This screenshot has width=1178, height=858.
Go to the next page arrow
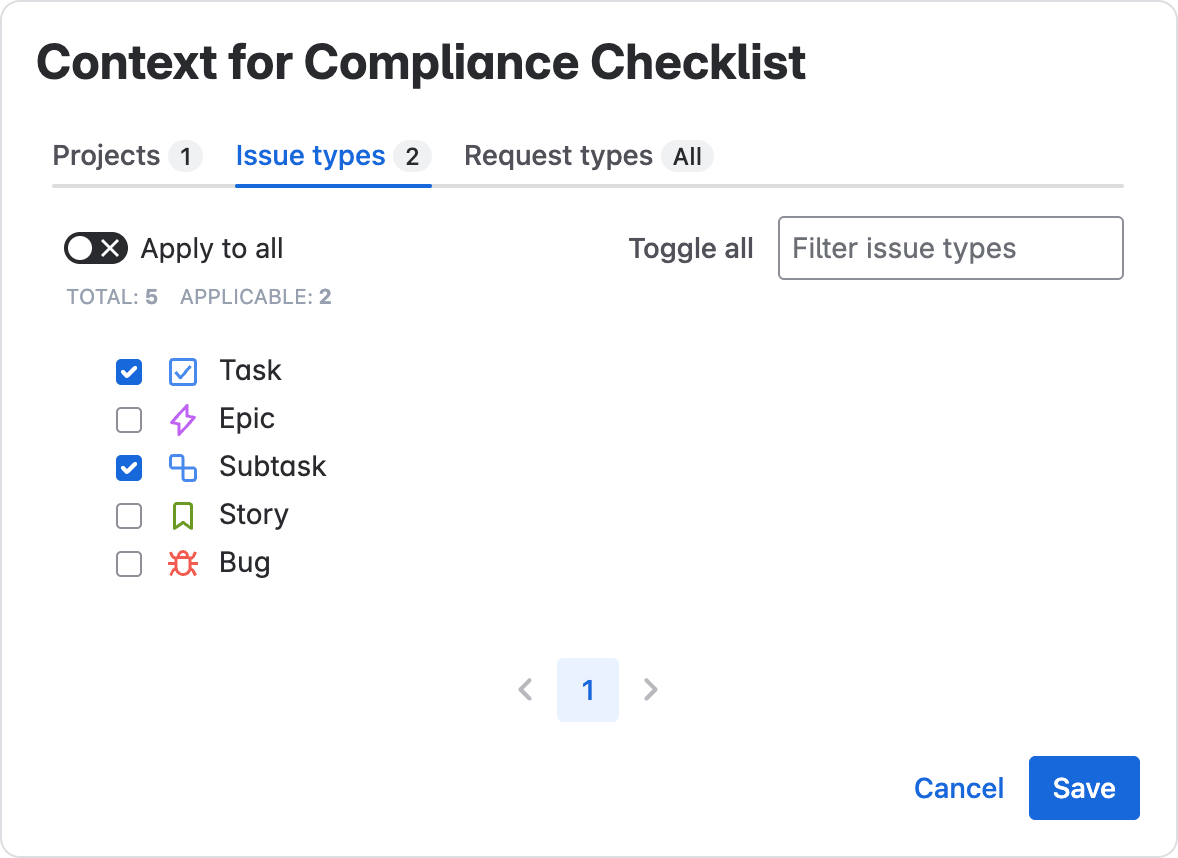point(651,690)
